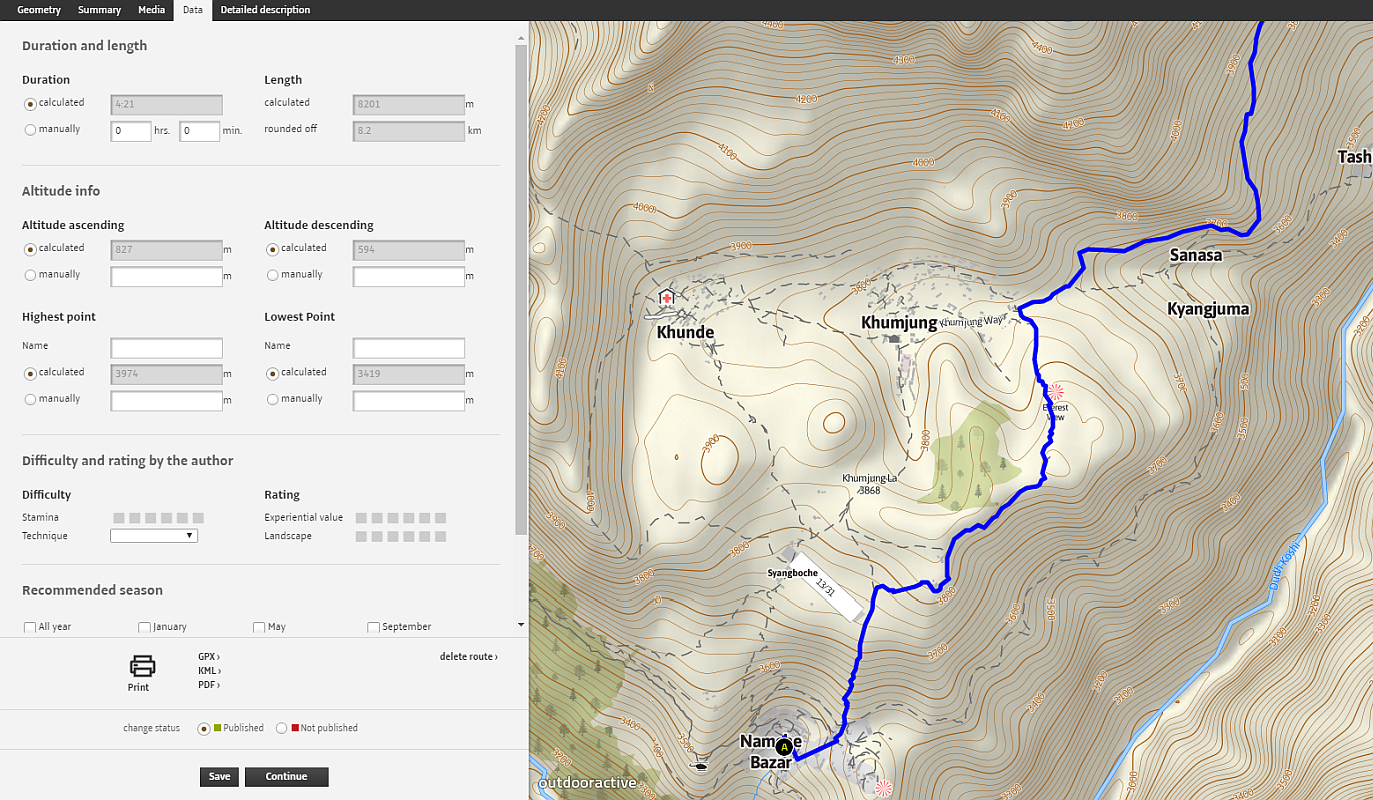Click the Khumjung La 3868 label
Viewport: 1373px width, 800px height.
click(x=869, y=484)
